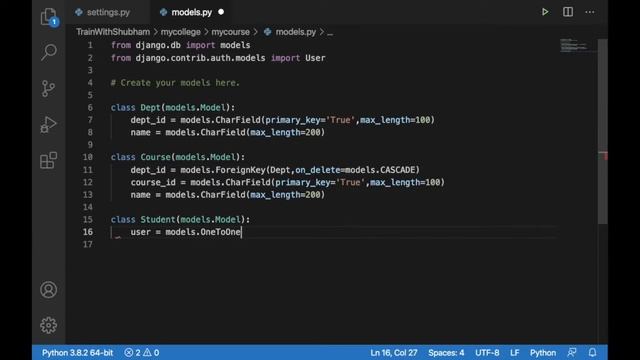Screen dimensions: 640x360
Task: Click 'User' import on line 2
Action: [315, 58]
